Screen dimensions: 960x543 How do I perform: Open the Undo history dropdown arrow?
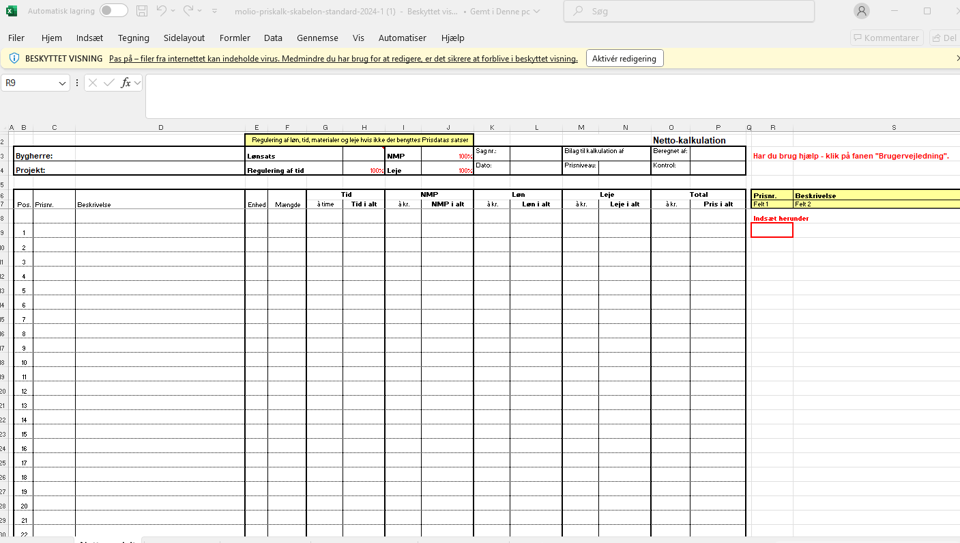[174, 11]
